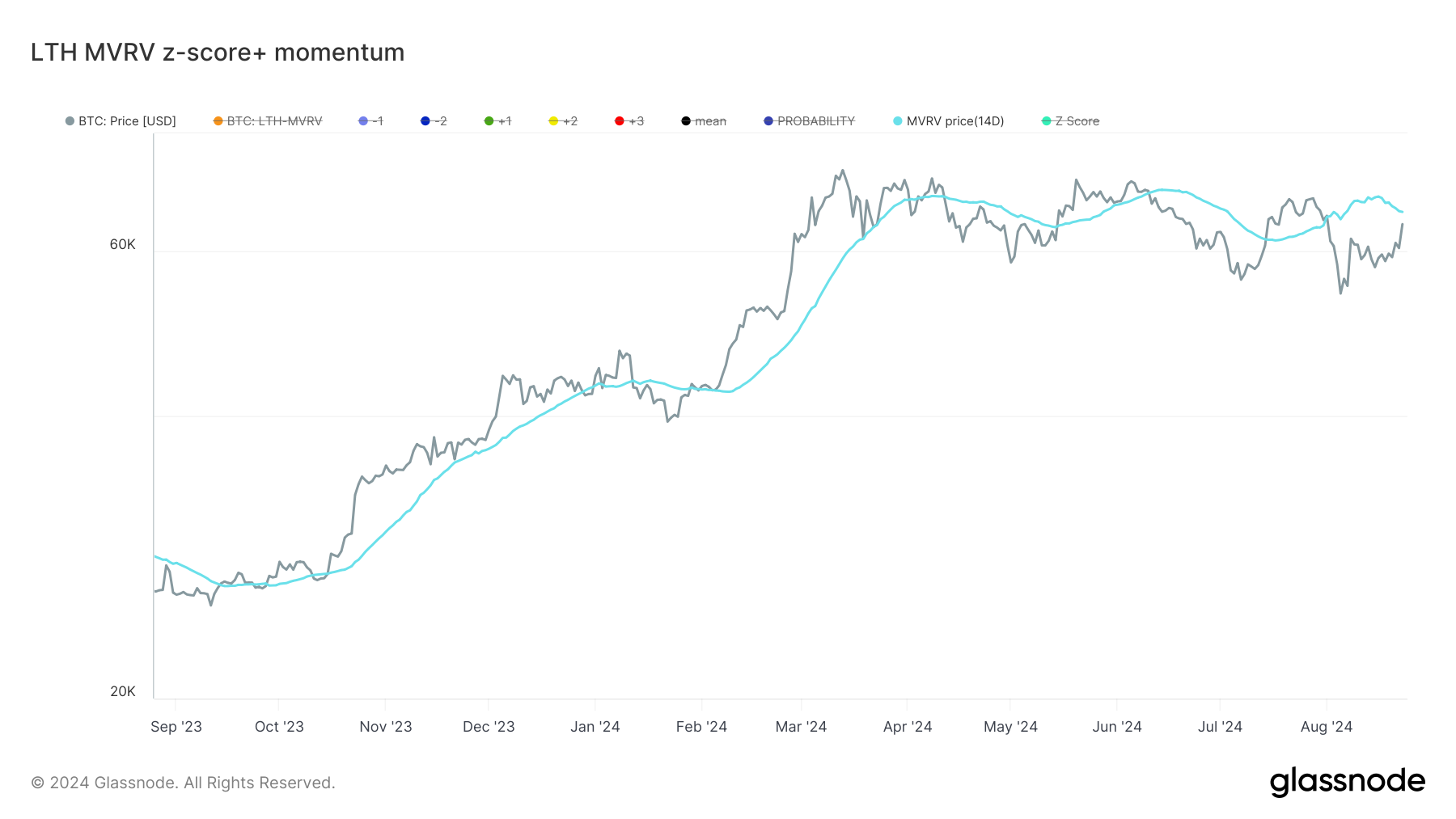Viewport: 1456px width, 819px height.
Task: Click the Nov '23 x-axis label
Action: pyautogui.click(x=386, y=727)
